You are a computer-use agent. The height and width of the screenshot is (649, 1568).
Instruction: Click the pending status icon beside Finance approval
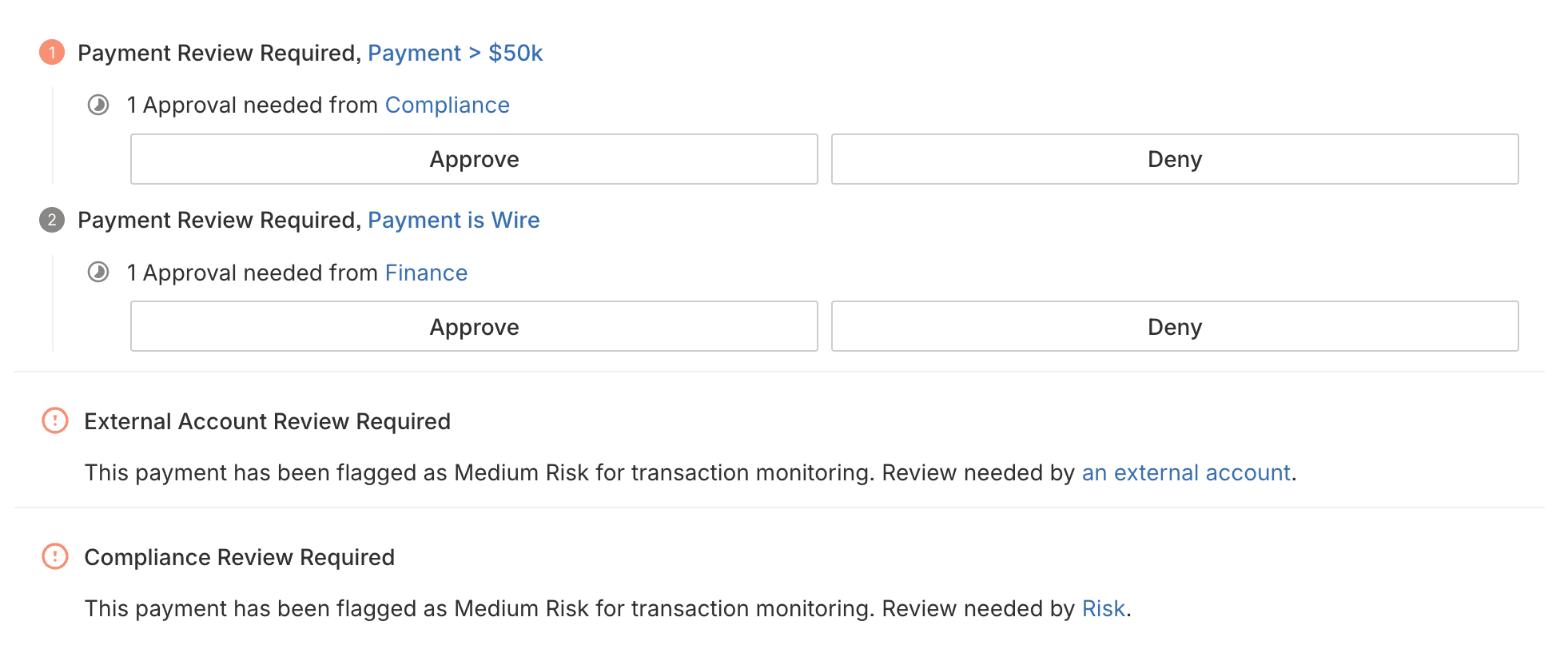pos(98,273)
